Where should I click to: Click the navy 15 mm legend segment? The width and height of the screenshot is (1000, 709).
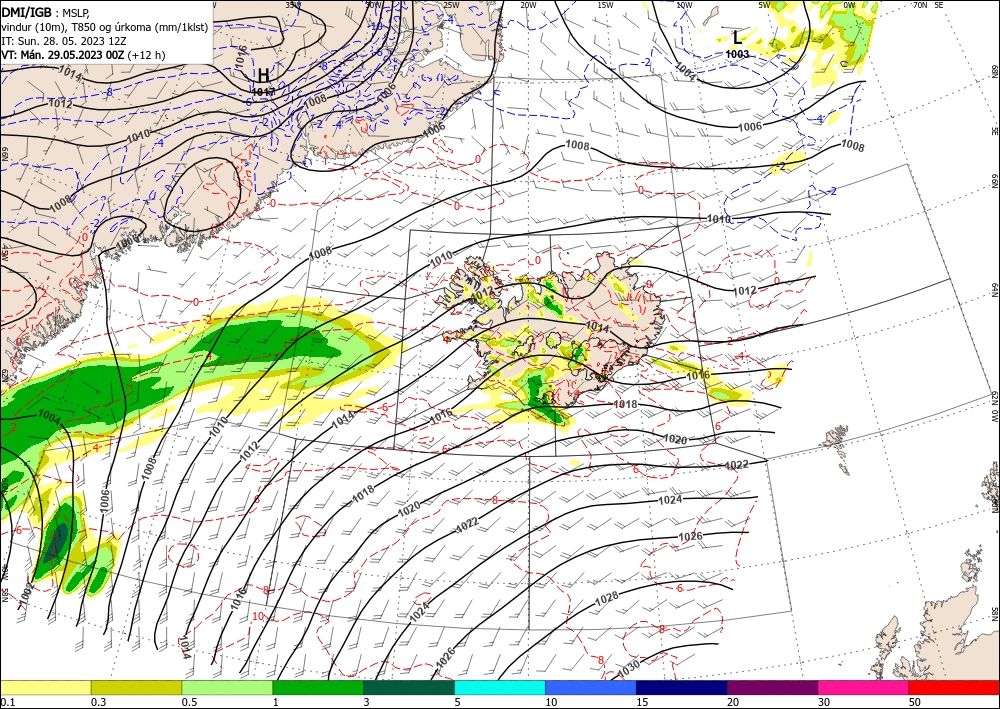(682, 687)
